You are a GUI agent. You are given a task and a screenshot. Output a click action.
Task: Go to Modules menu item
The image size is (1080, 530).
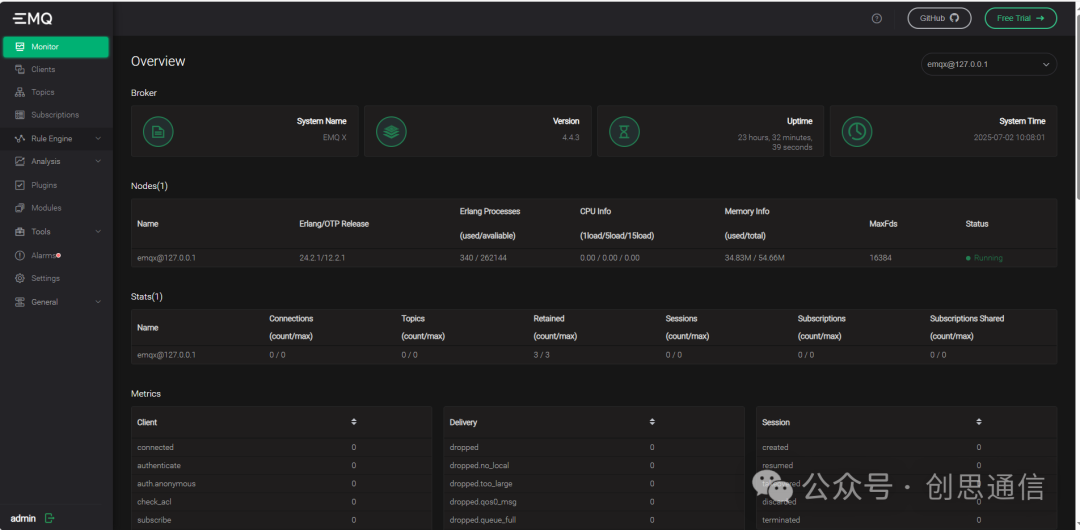point(56,208)
